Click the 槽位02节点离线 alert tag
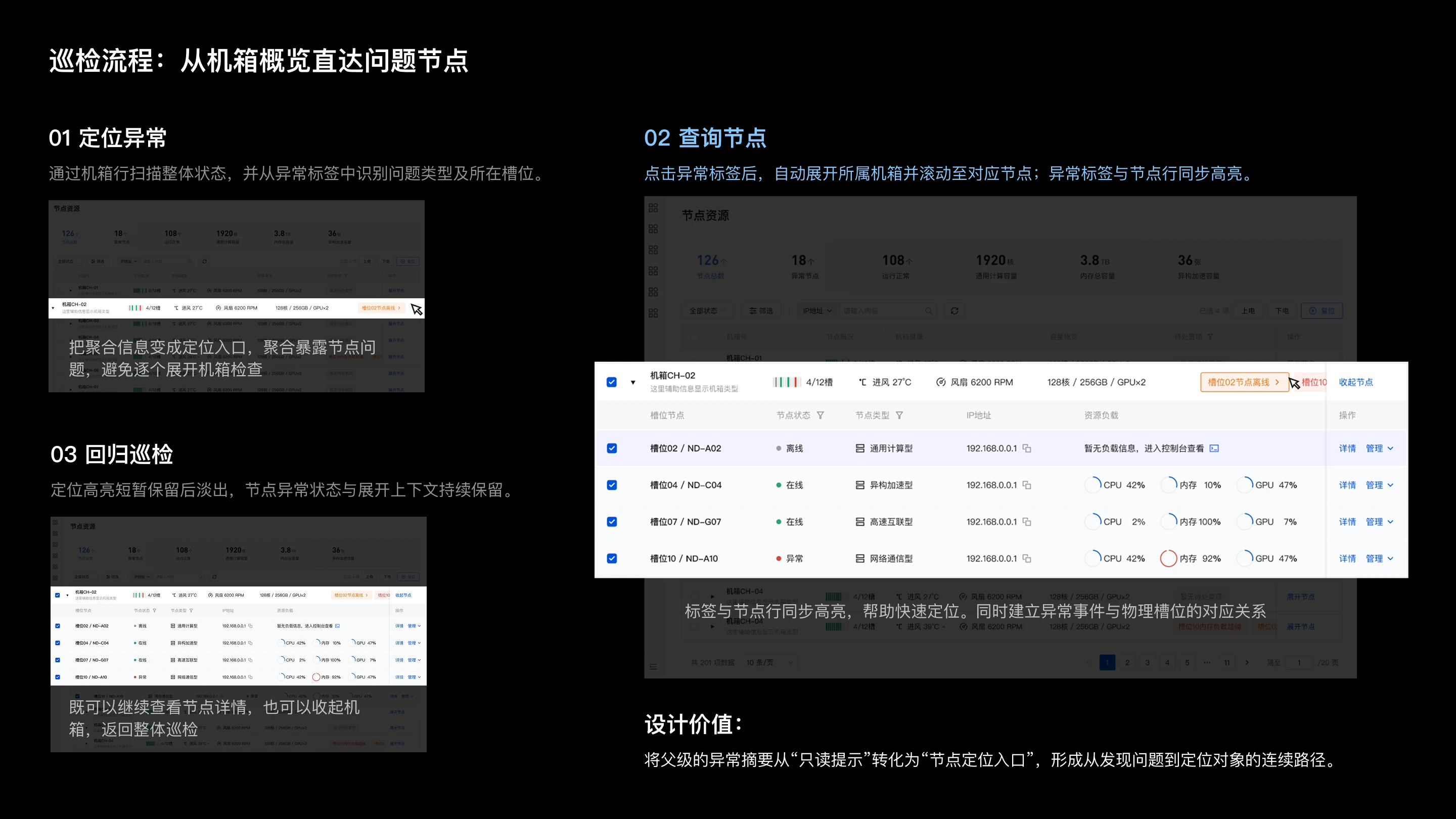Image resolution: width=1456 pixels, height=819 pixels. tap(1245, 382)
